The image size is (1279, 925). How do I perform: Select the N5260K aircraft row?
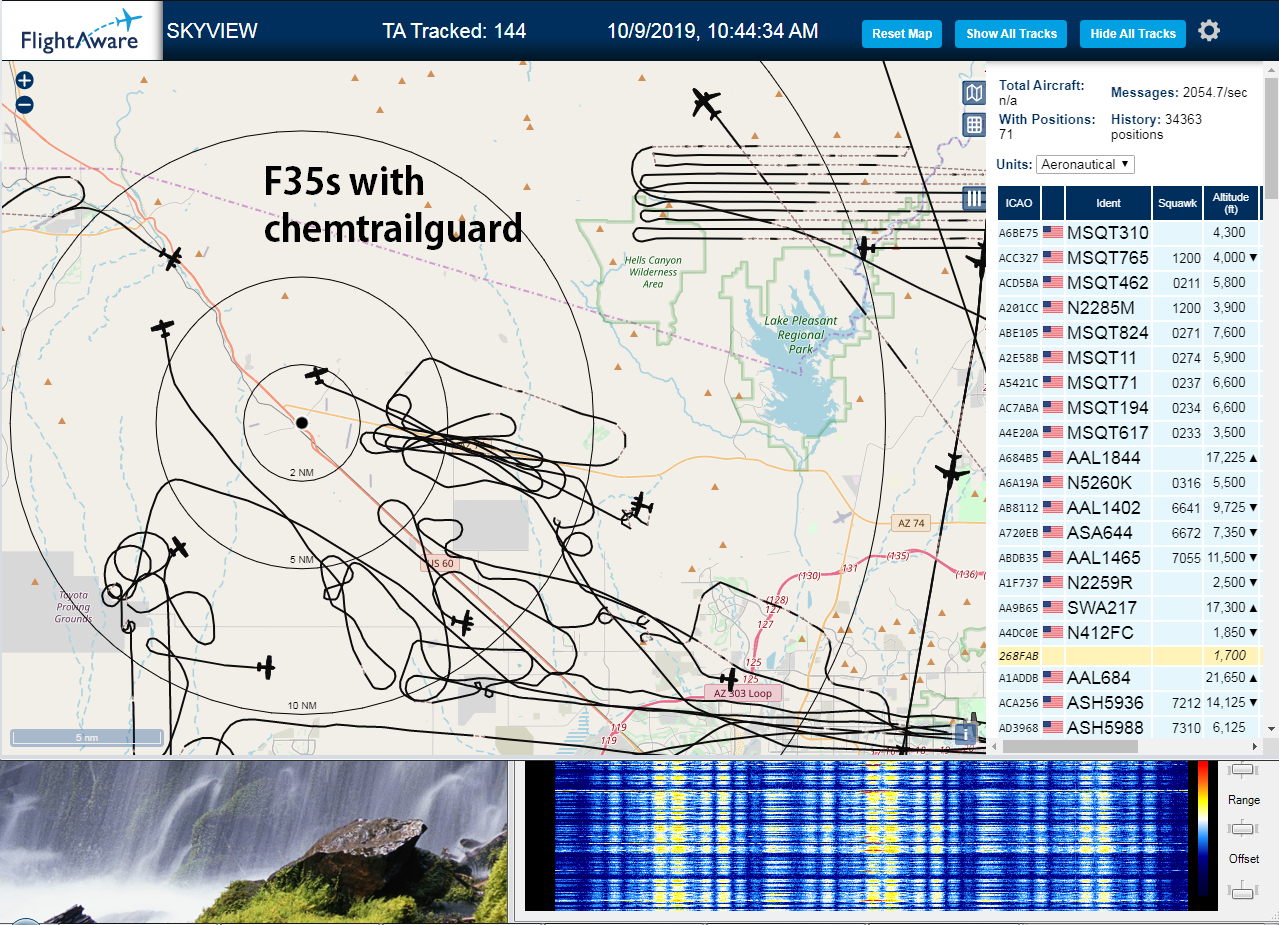click(1129, 482)
